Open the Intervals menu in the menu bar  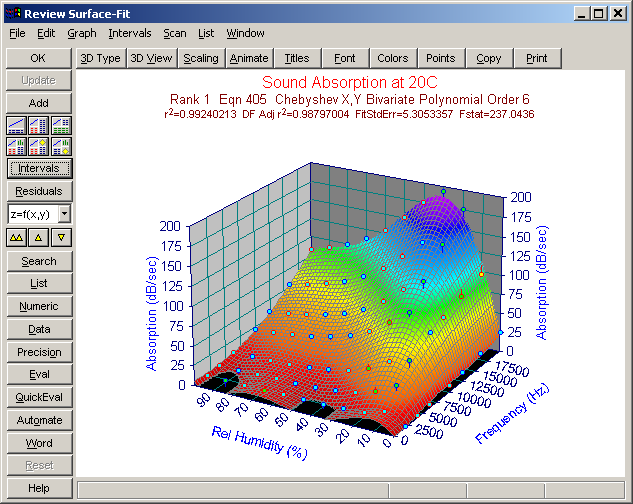(130, 33)
